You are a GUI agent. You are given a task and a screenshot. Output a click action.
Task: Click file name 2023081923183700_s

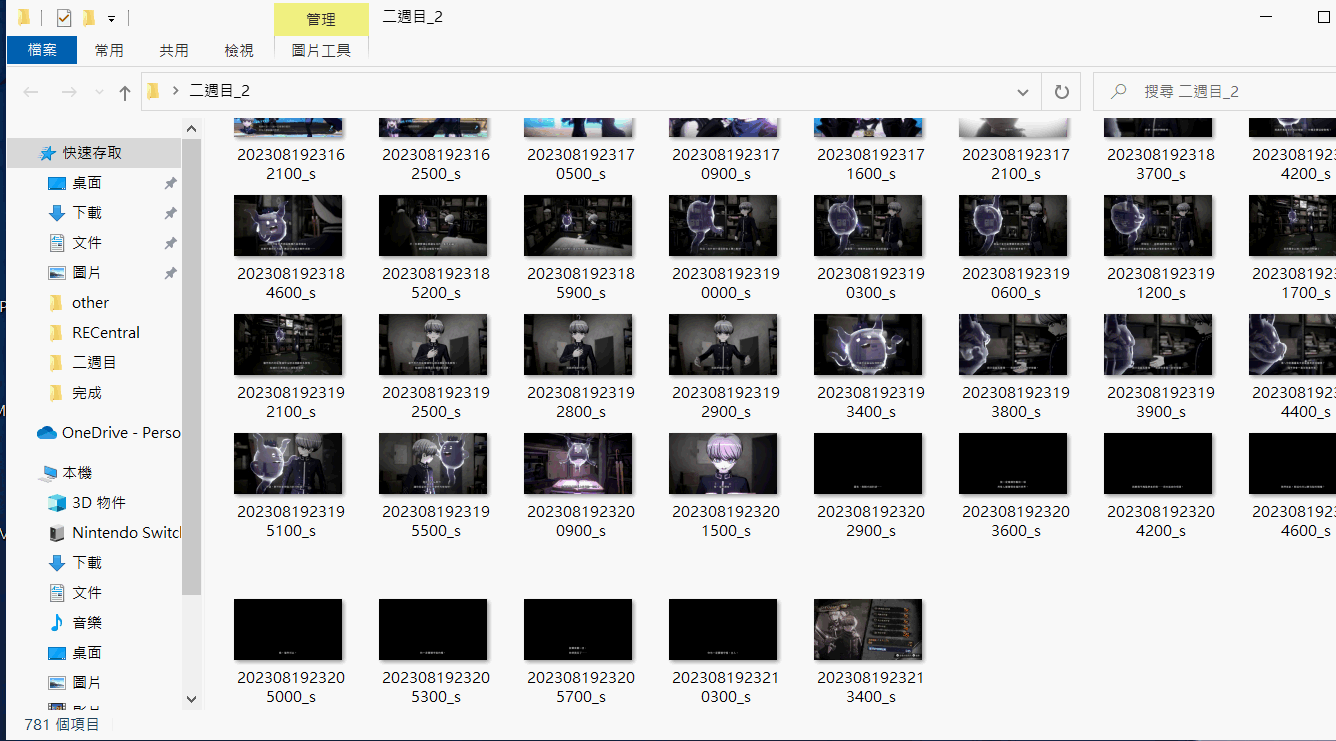point(1161,164)
